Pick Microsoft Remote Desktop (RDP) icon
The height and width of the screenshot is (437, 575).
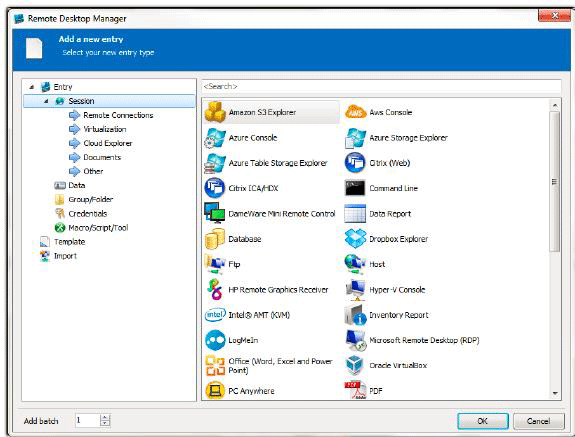tap(355, 340)
